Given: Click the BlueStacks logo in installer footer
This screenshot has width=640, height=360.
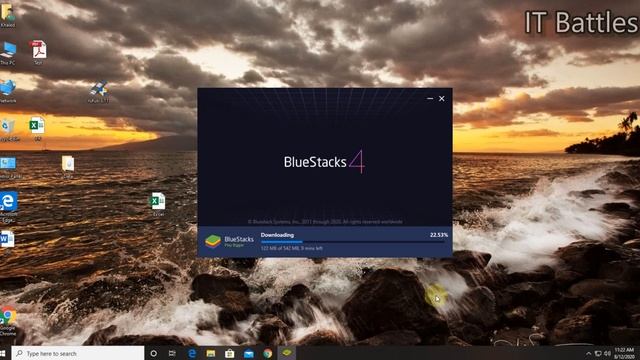Looking at the screenshot, I should (x=229, y=241).
